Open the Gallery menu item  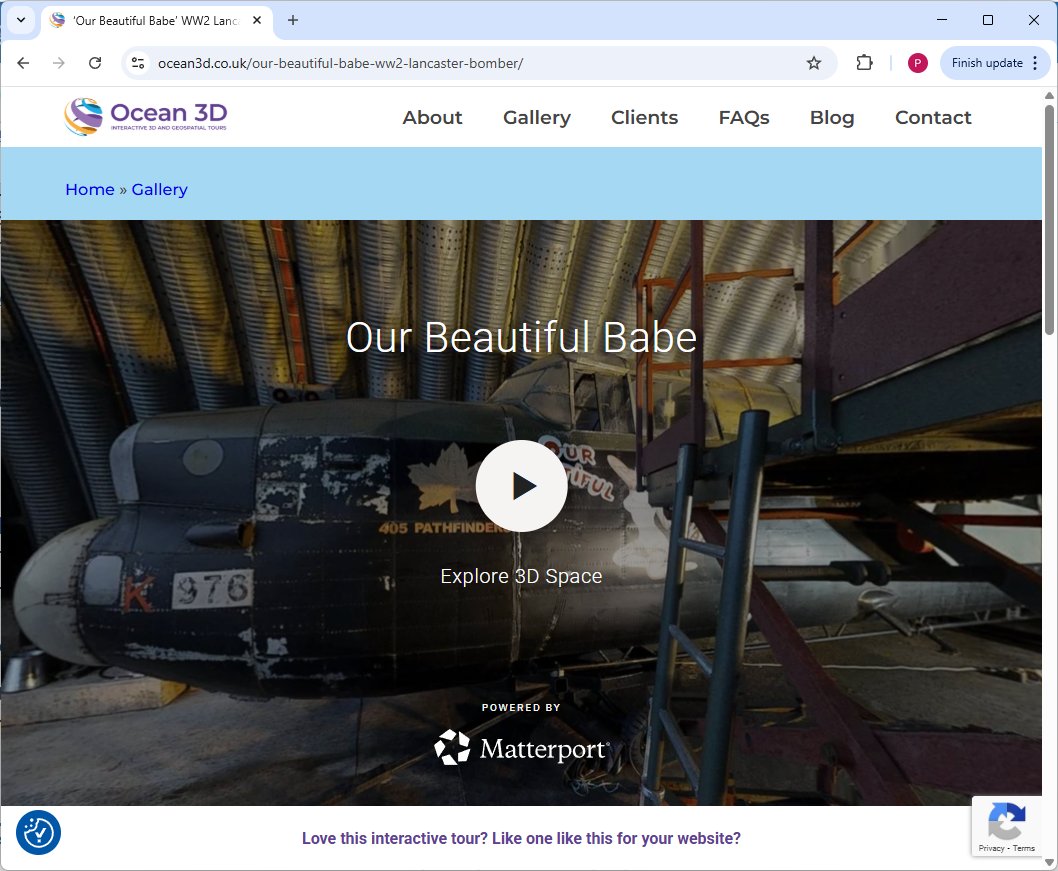coord(537,117)
